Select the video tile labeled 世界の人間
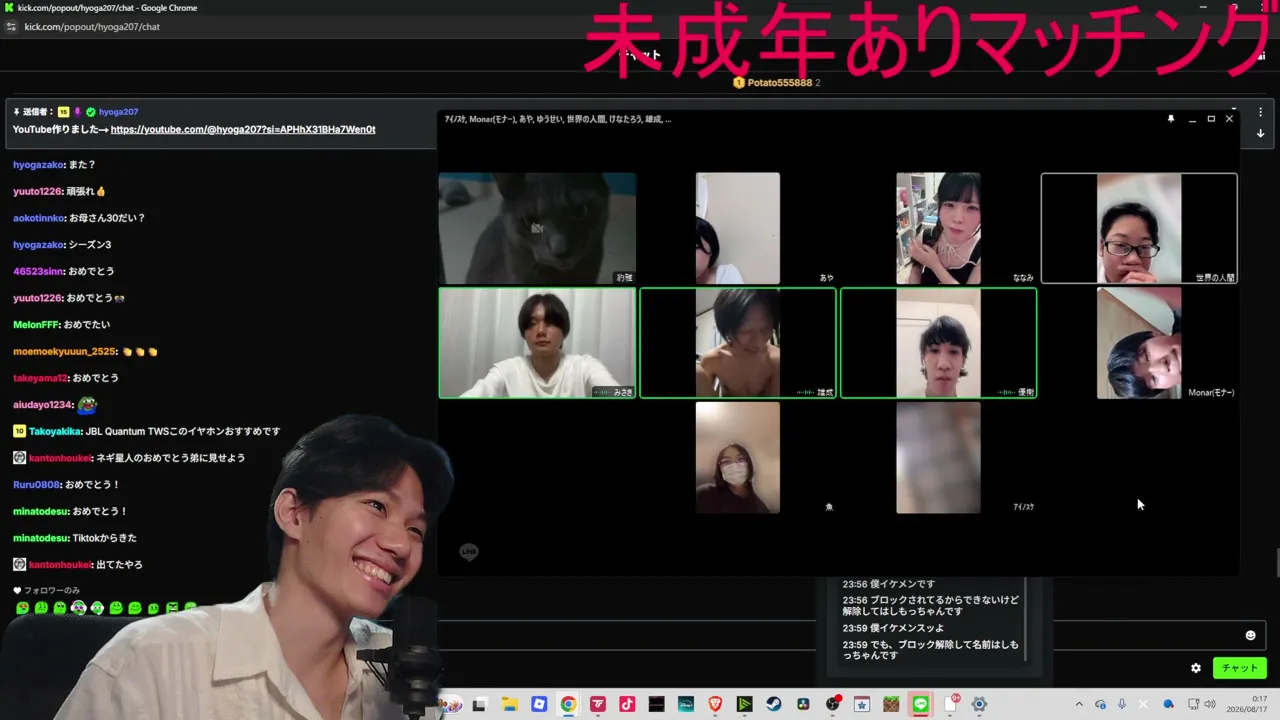Viewport: 1280px width, 720px height. click(1139, 228)
